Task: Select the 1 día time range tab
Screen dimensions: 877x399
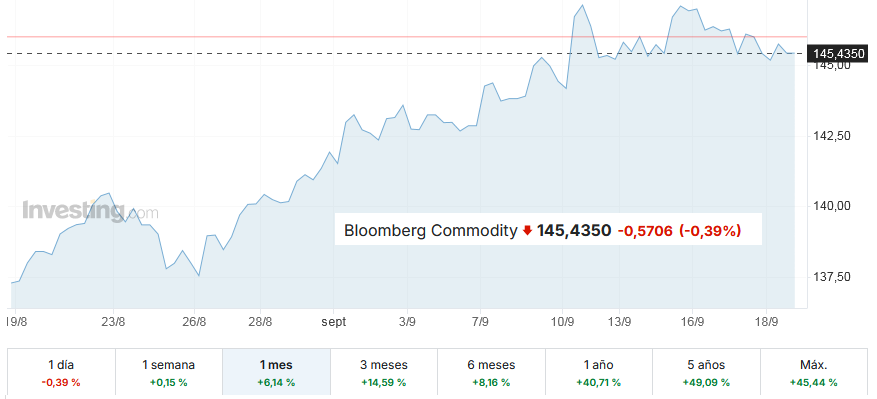Action: (x=61, y=373)
